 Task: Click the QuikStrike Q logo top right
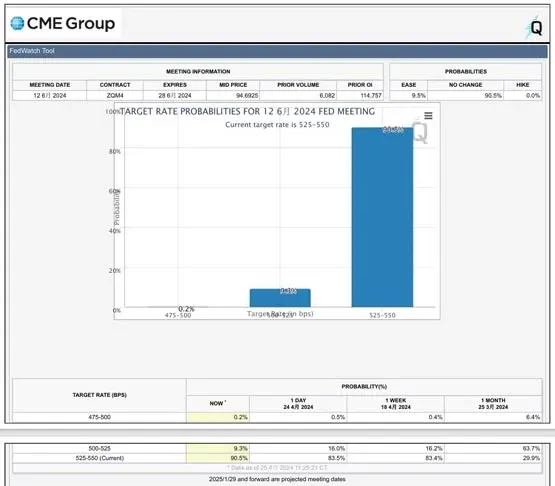534,28
